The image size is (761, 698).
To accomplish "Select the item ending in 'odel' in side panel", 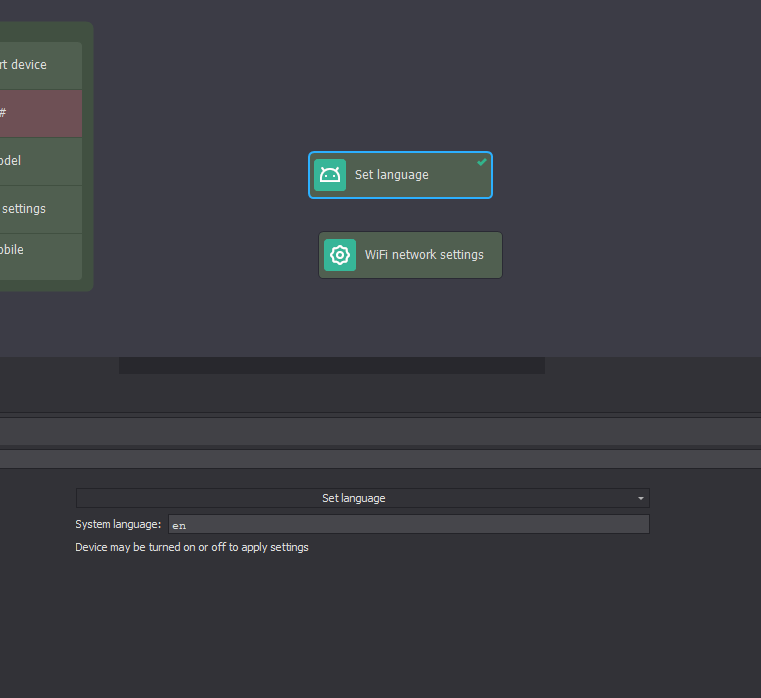I will coord(41,161).
